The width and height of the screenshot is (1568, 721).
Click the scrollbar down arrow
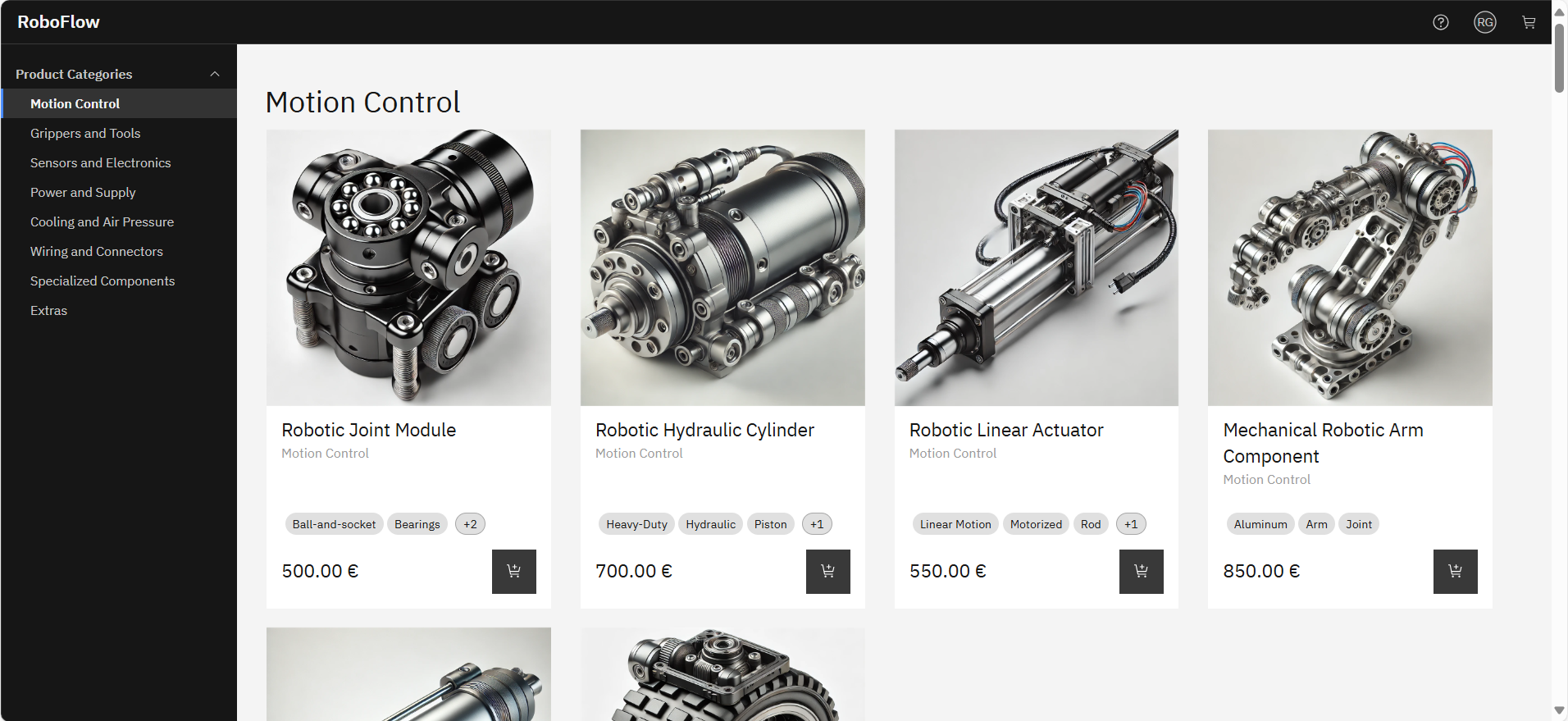click(1560, 710)
